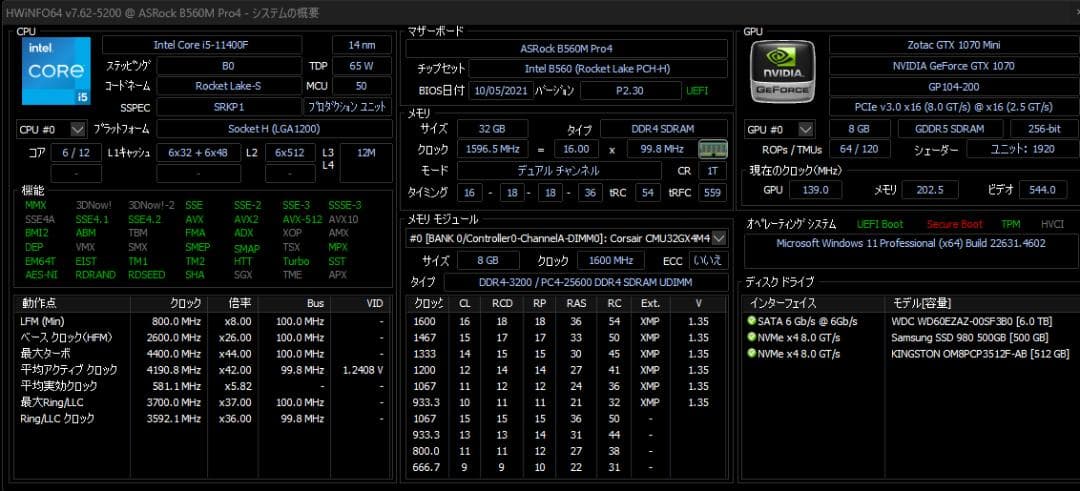This screenshot has height=491, width=1080.
Task: Click the UEFI Boot status label
Action: pyautogui.click(x=880, y=224)
